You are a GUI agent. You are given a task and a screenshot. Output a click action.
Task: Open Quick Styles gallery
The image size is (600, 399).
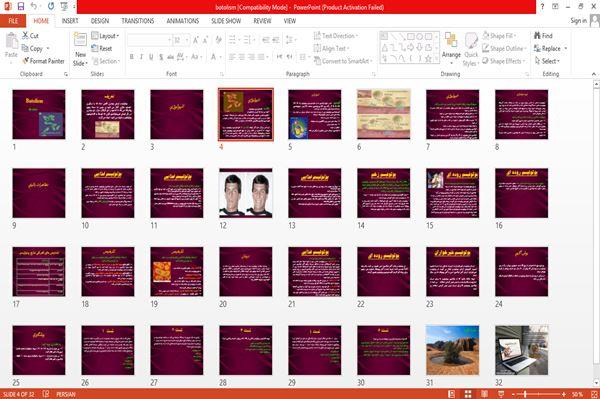[x=471, y=49]
